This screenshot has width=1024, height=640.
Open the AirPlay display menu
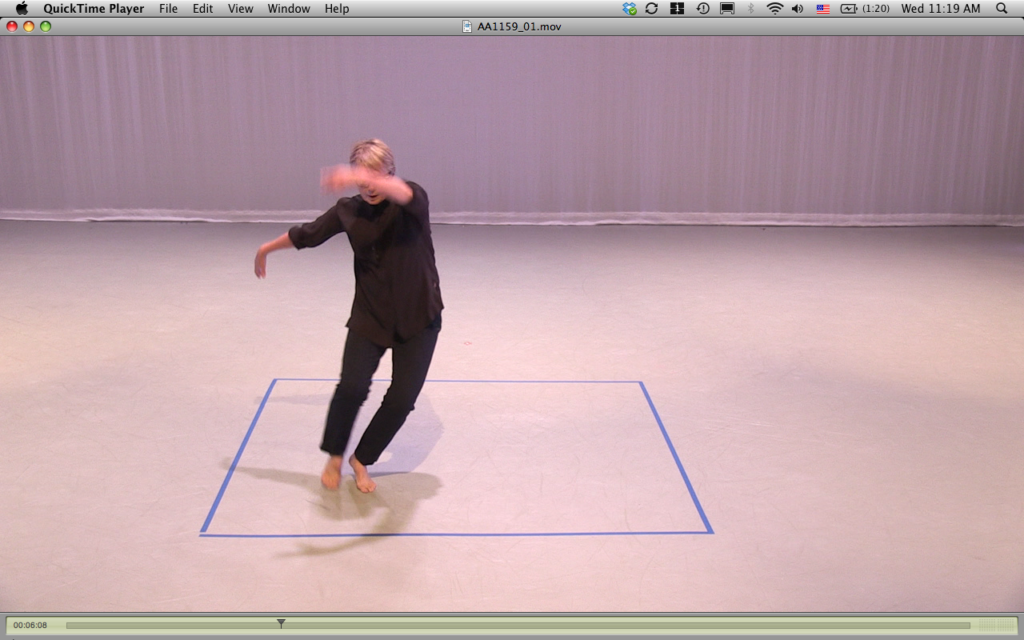[727, 8]
